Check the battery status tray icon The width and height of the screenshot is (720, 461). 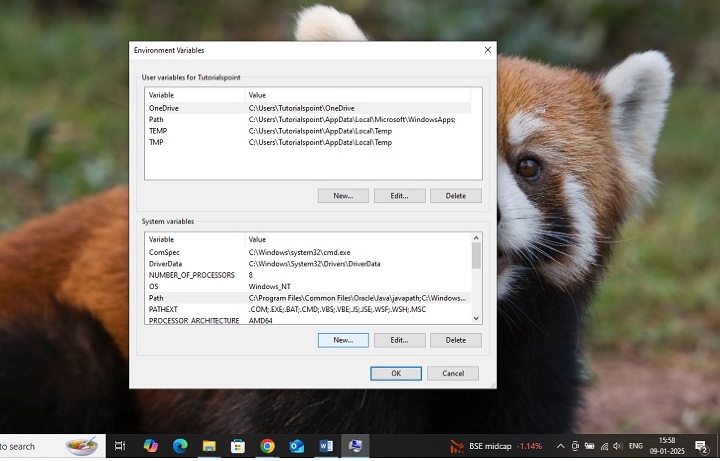589,446
